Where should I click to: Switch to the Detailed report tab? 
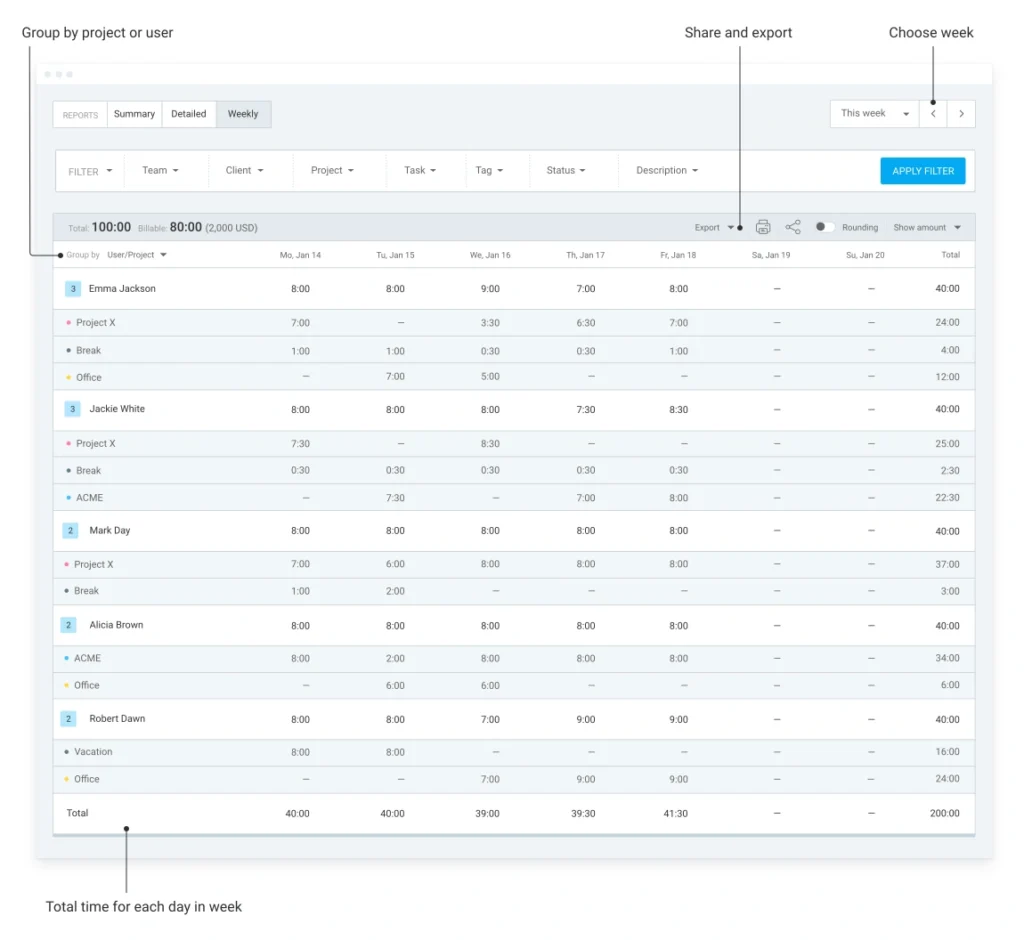coord(188,114)
